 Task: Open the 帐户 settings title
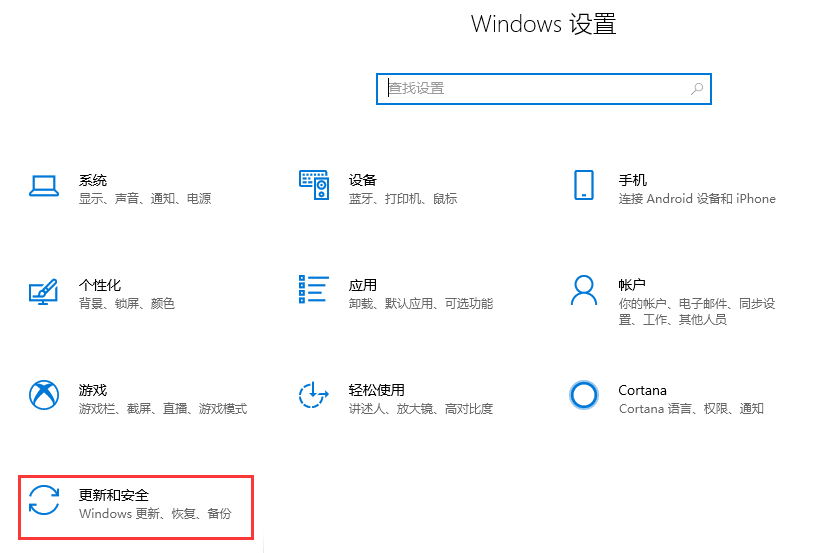632,285
